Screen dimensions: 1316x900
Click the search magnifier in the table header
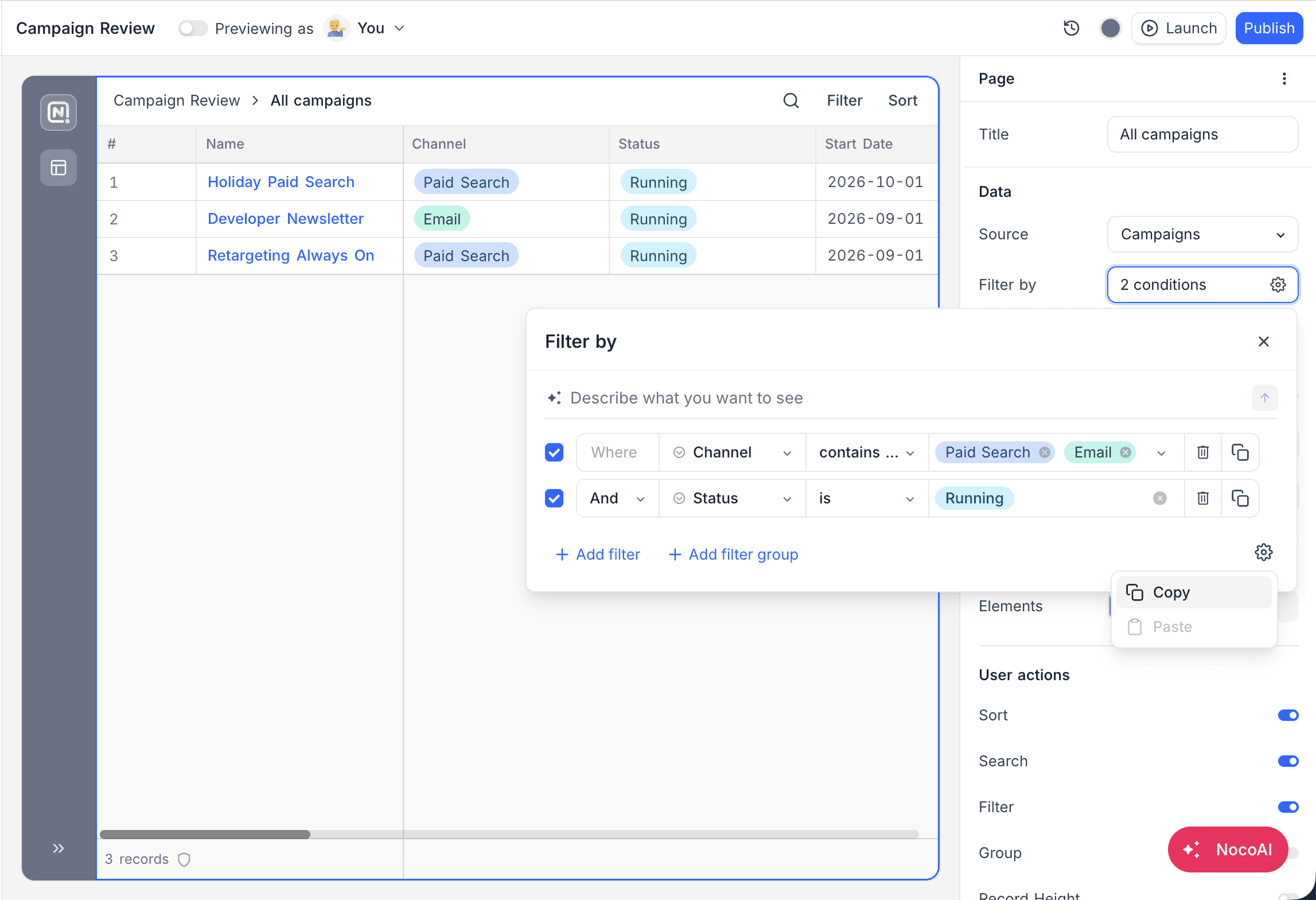click(791, 100)
